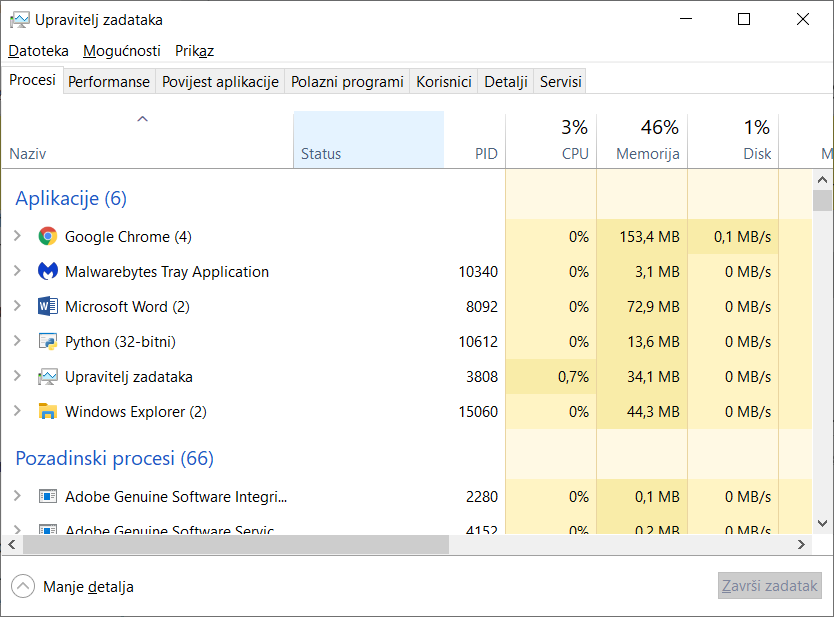The image size is (834, 617).
Task: Click the Završi zadatak button
Action: [769, 587]
